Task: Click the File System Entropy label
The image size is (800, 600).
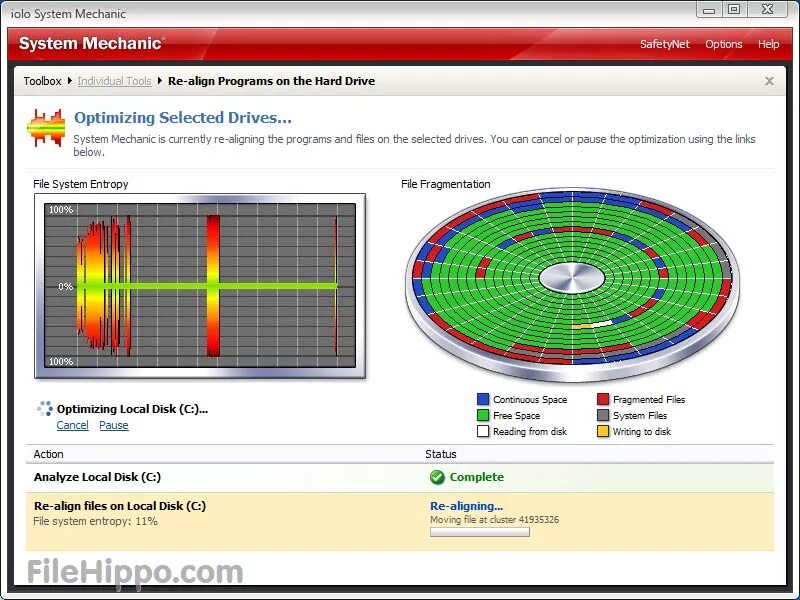Action: pyautogui.click(x=81, y=184)
